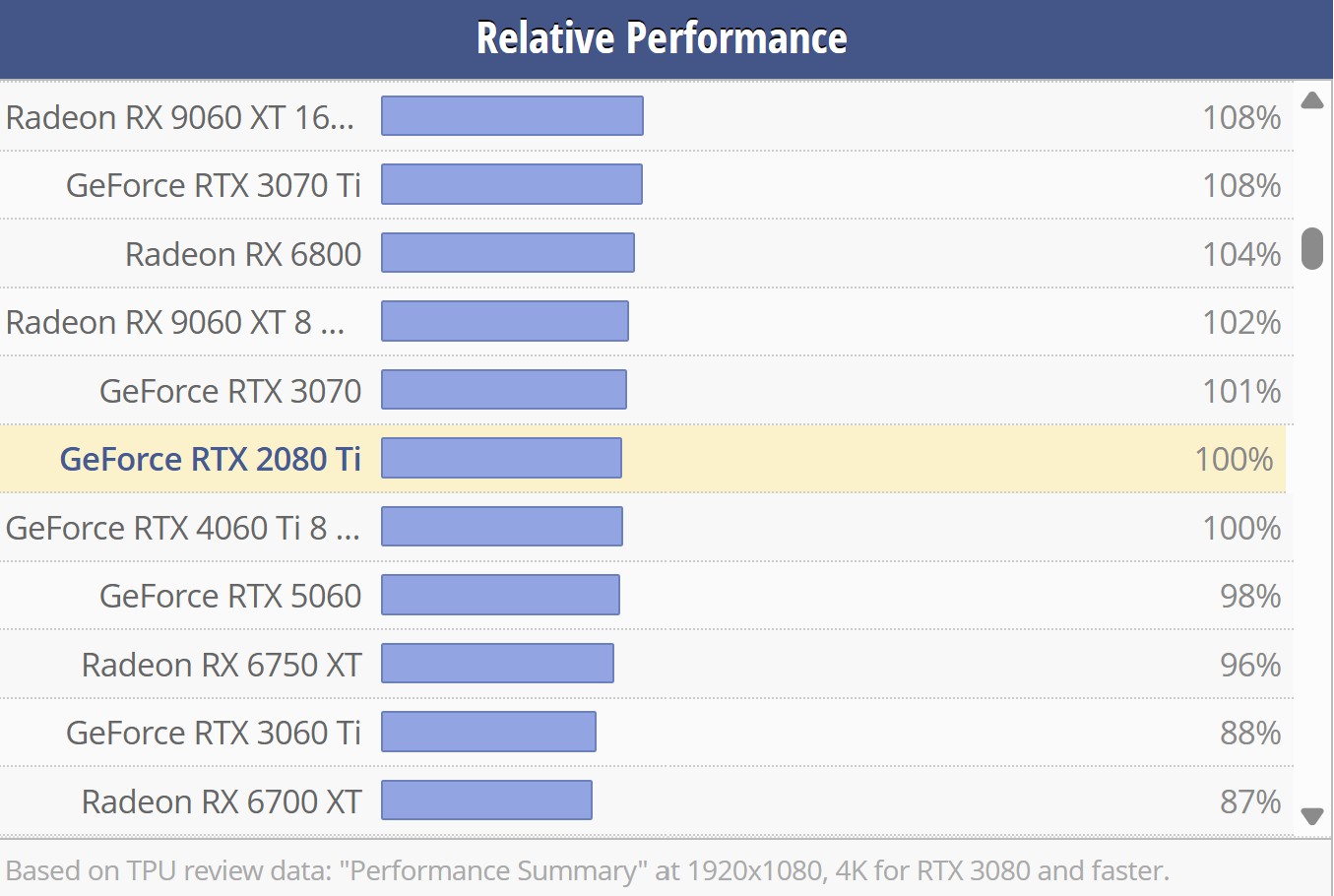The height and width of the screenshot is (896, 1334).
Task: Click the Relative Performance header
Action: (662, 38)
